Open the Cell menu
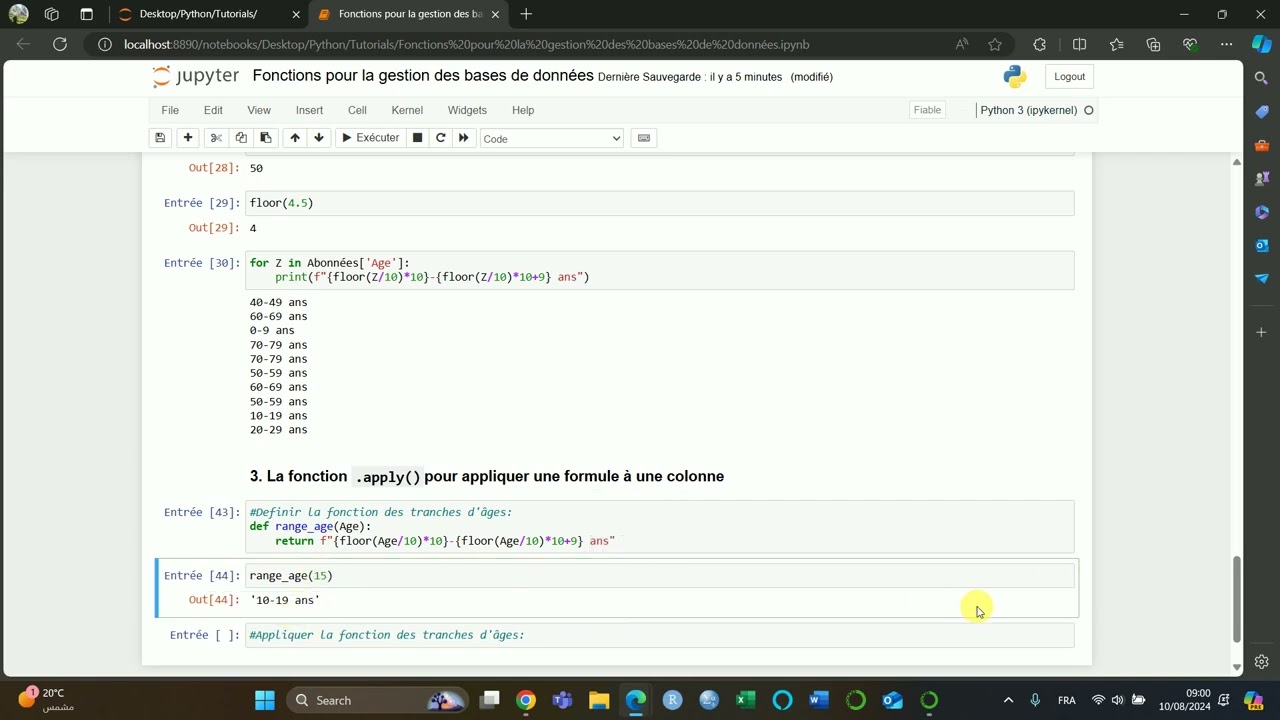 [357, 110]
